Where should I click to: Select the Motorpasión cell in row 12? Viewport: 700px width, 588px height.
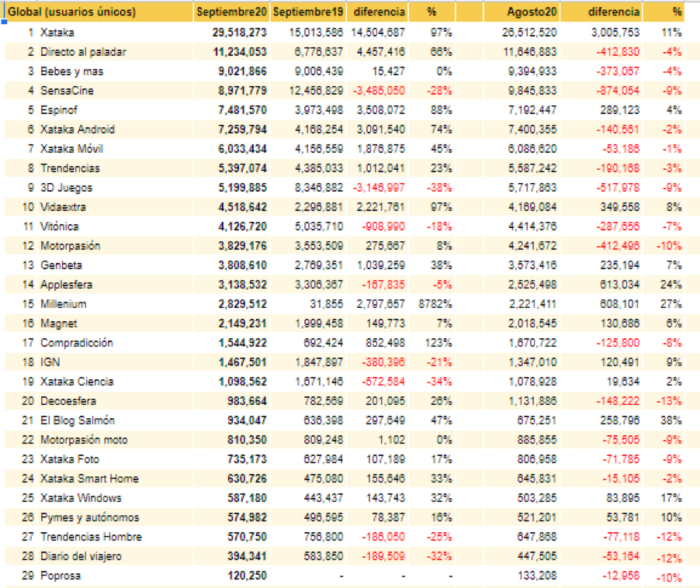click(70, 246)
